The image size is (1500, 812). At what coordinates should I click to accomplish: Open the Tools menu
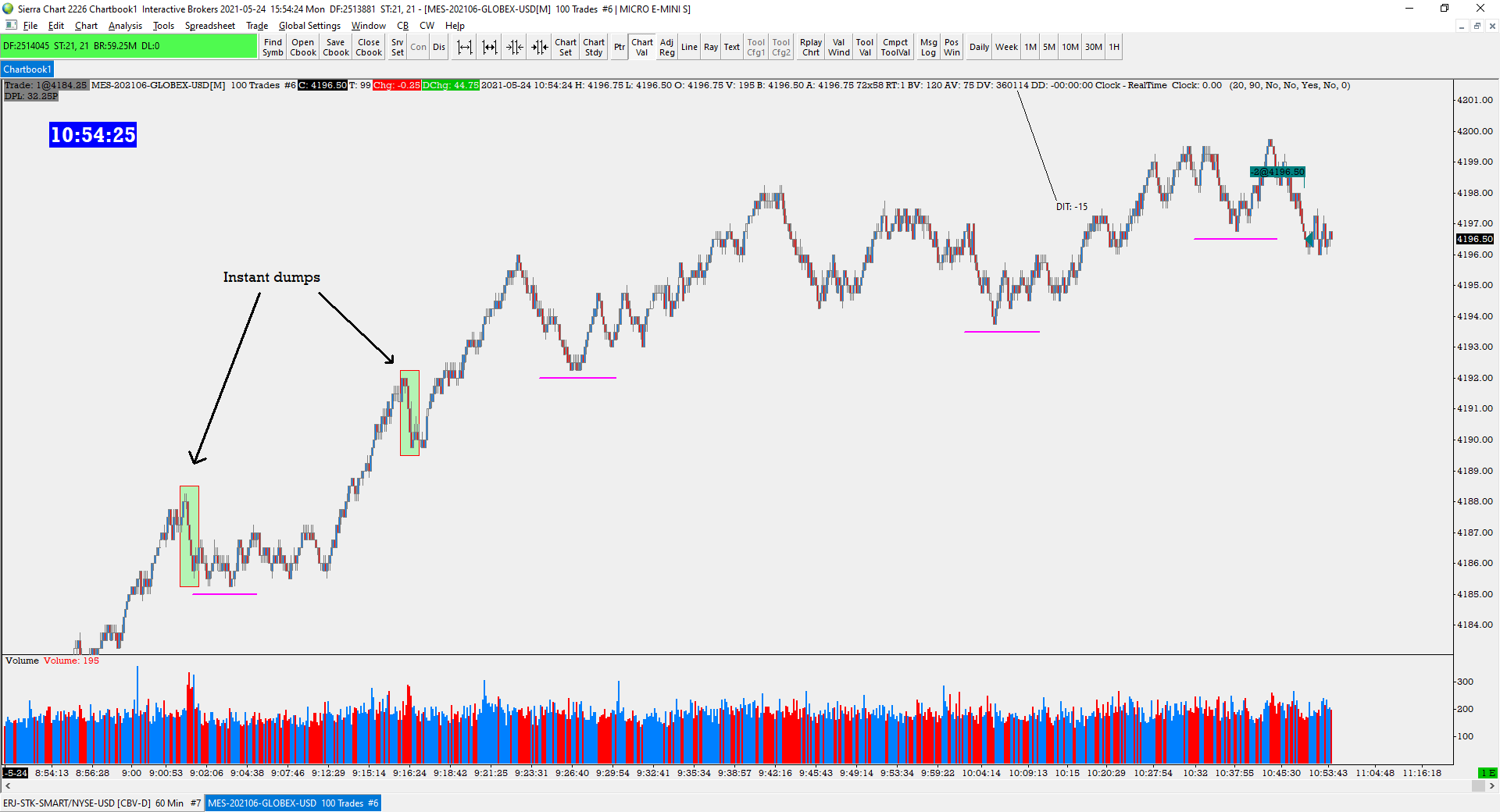163,26
